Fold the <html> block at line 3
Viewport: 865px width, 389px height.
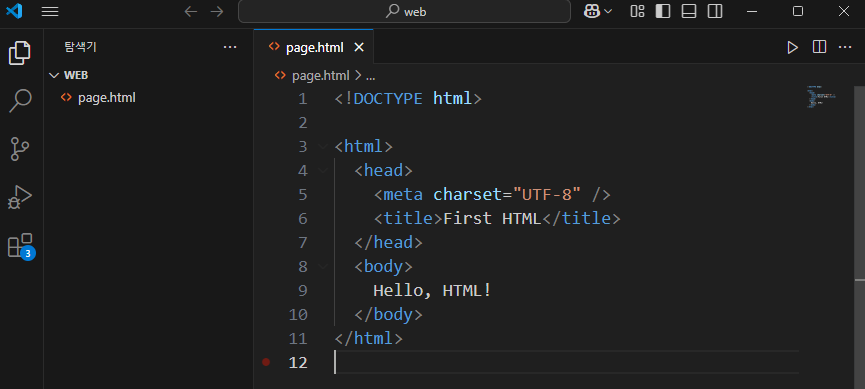click(x=322, y=147)
